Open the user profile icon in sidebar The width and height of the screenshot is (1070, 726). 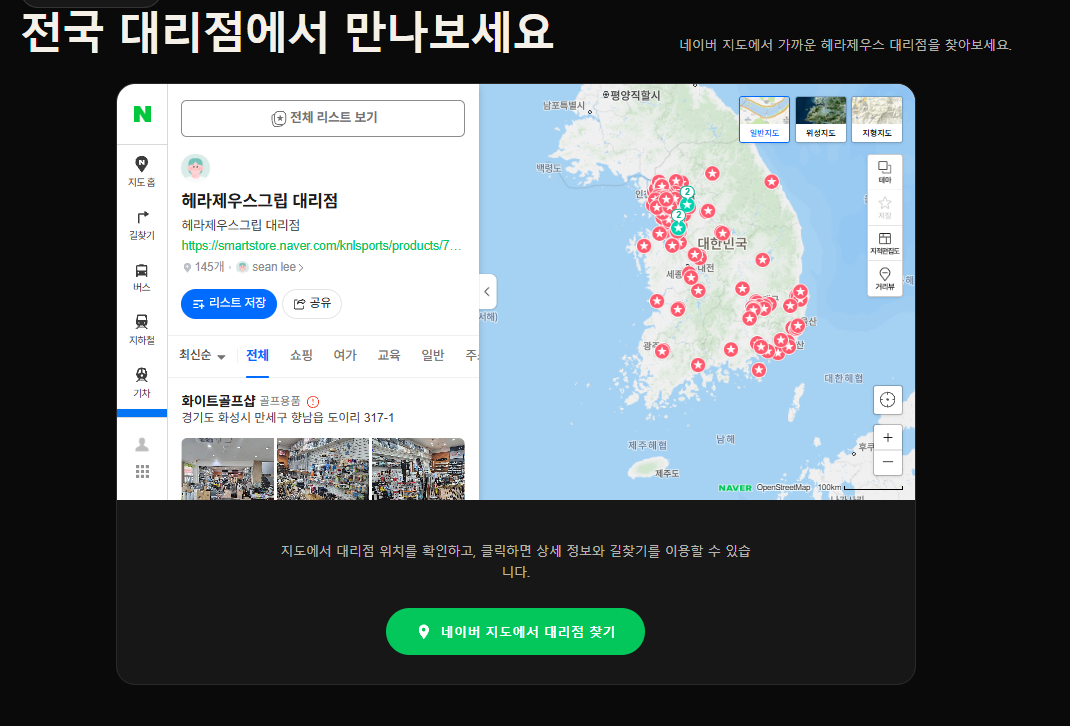(142, 445)
